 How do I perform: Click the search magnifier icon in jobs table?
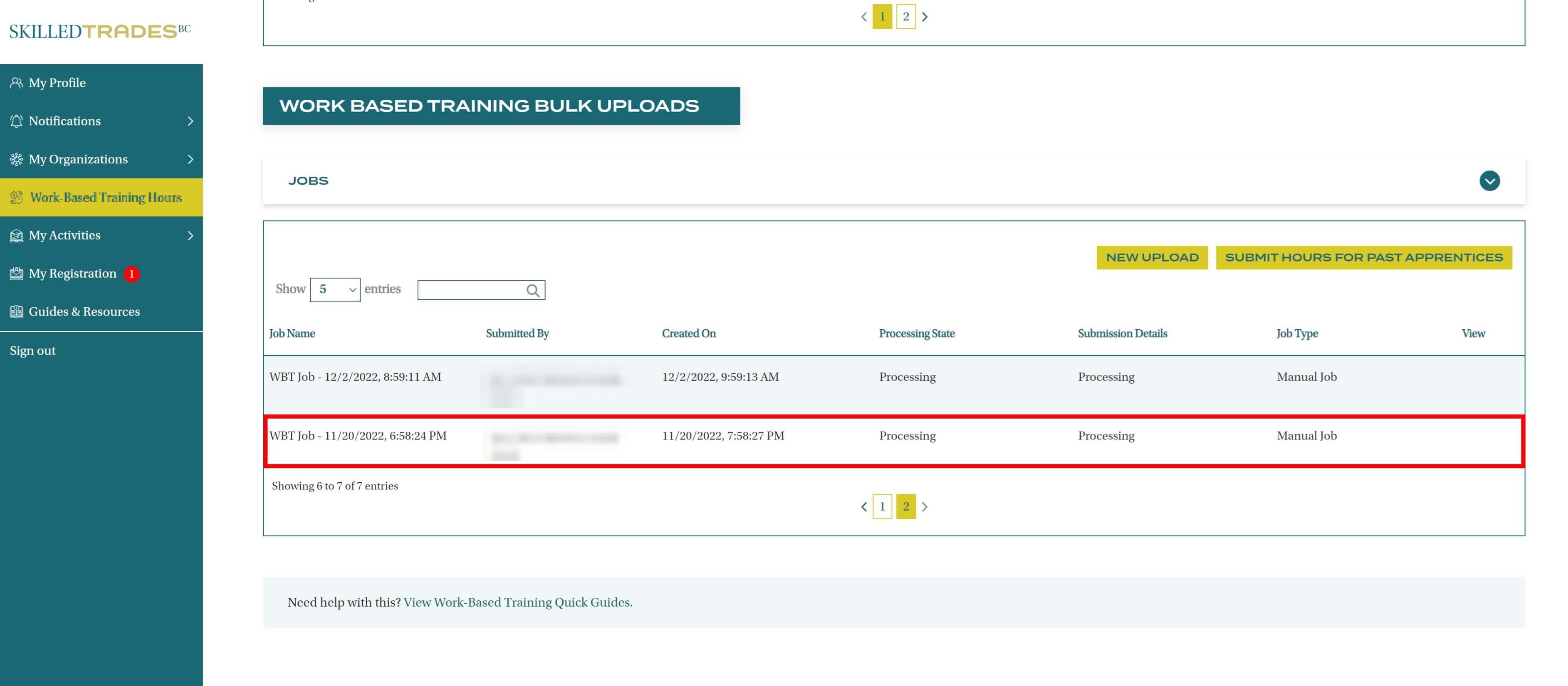(533, 290)
